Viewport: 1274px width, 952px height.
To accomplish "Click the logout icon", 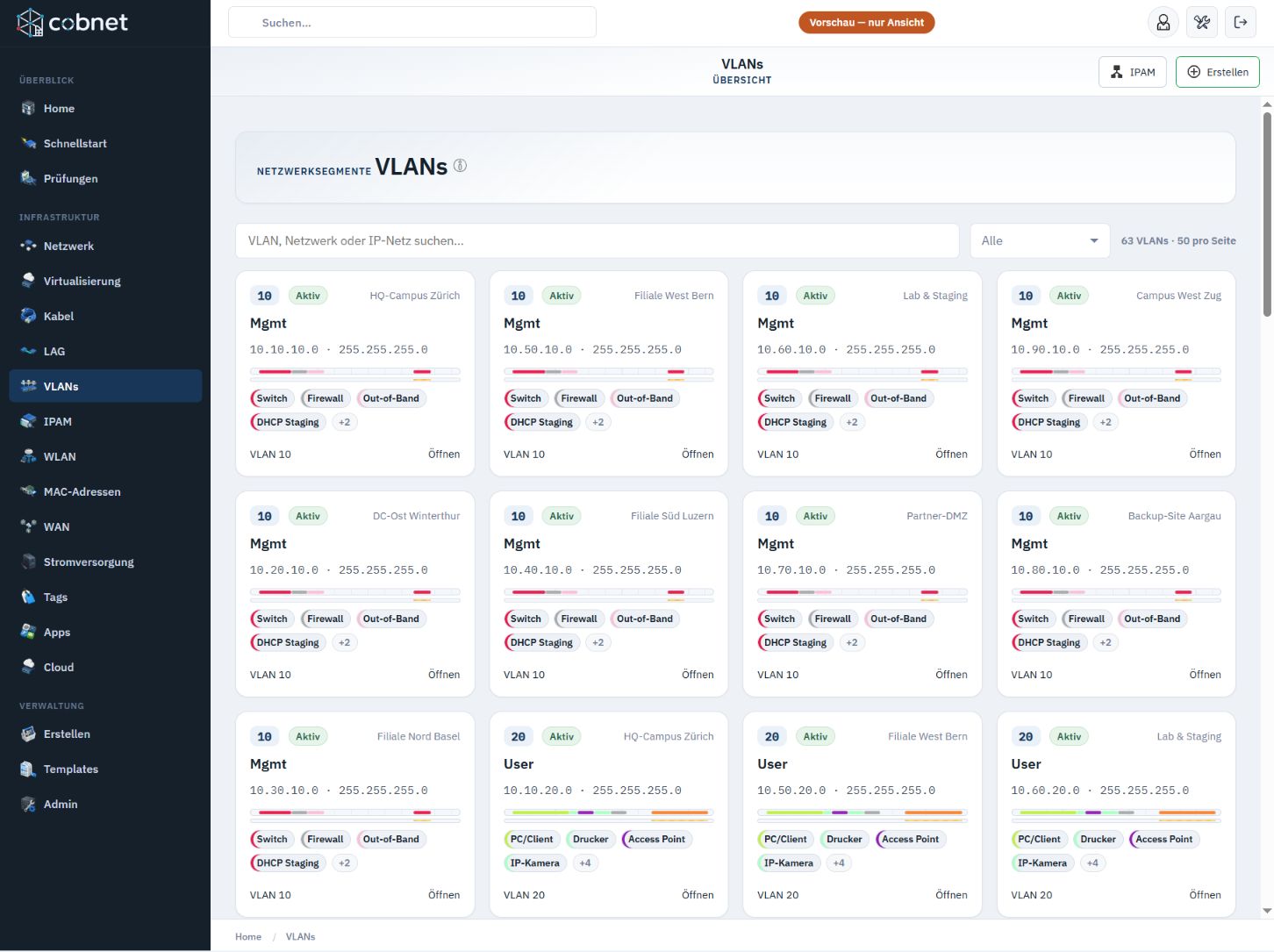I will pos(1241,23).
